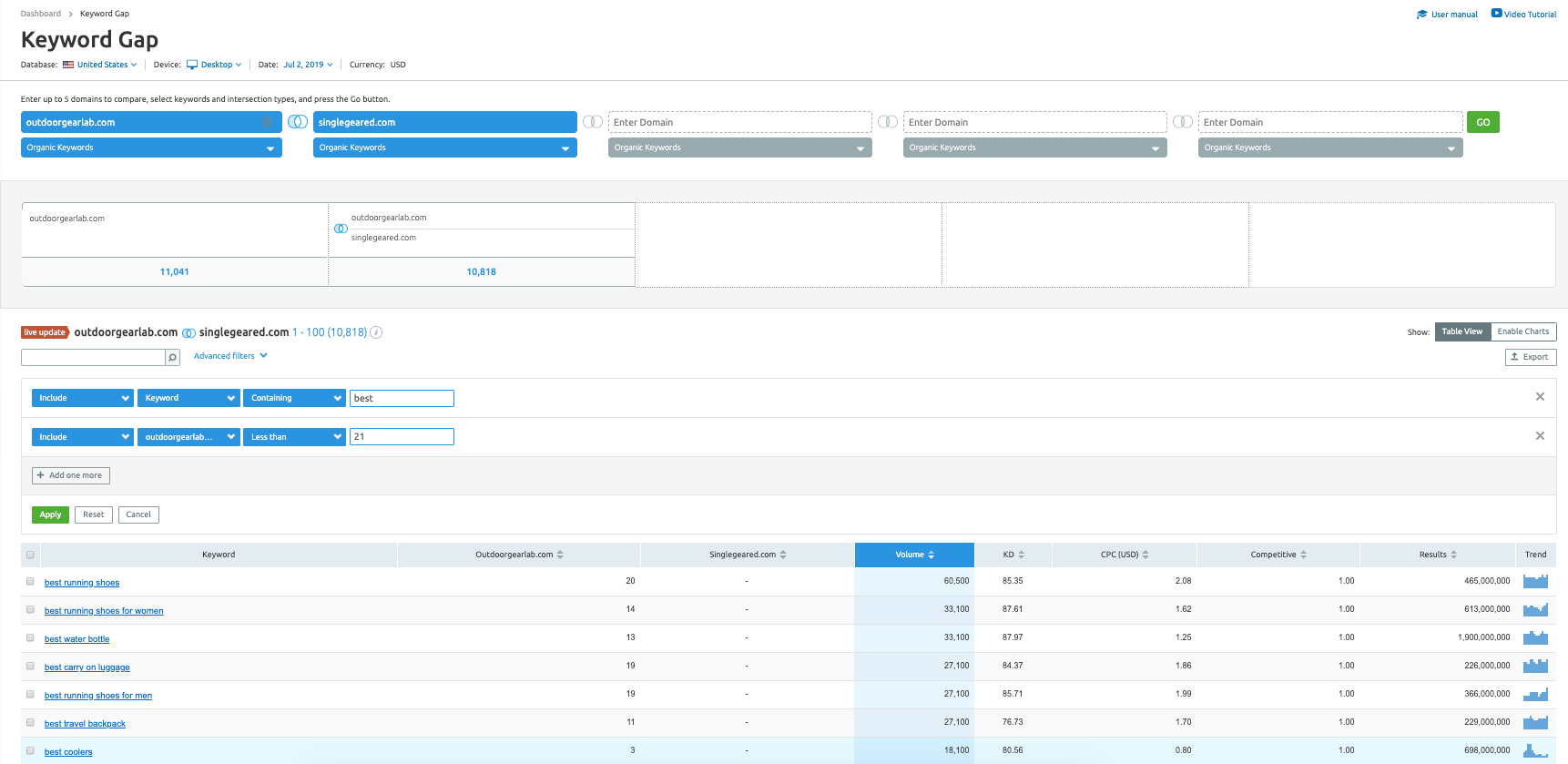The width and height of the screenshot is (1568, 764).
Task: Click trend chart for best coolers
Action: 1535,750
